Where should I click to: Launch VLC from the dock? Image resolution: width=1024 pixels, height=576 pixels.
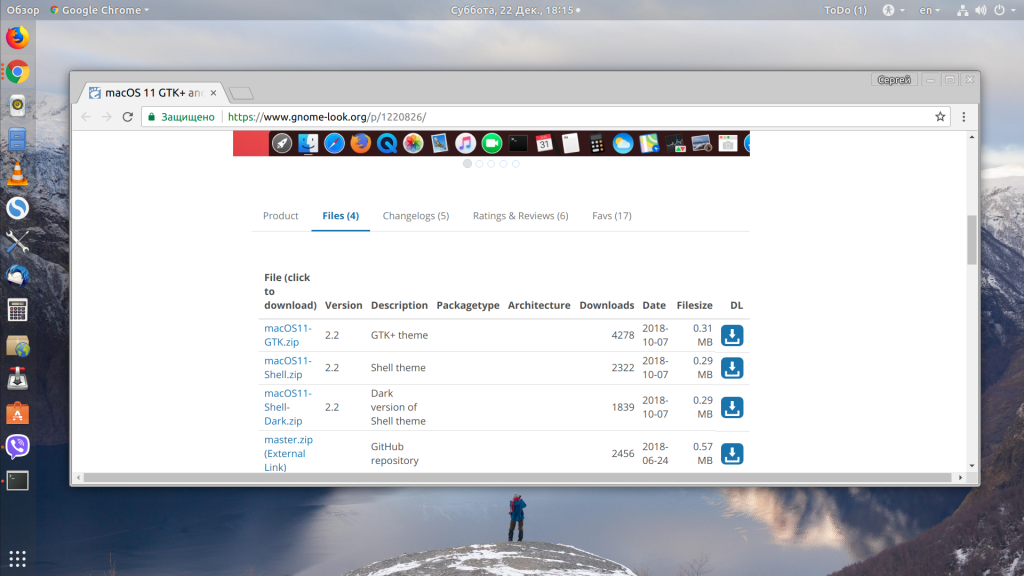tap(17, 174)
